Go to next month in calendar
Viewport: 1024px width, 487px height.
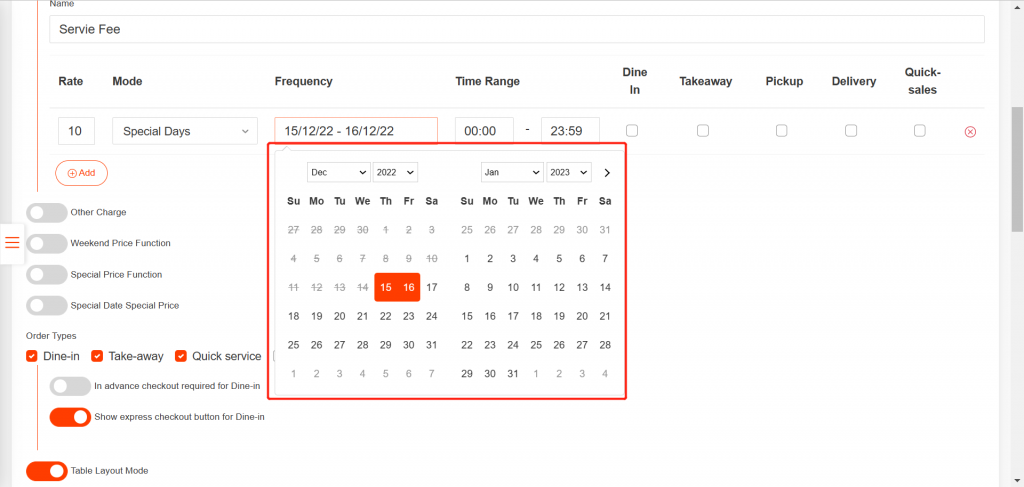[x=607, y=173]
